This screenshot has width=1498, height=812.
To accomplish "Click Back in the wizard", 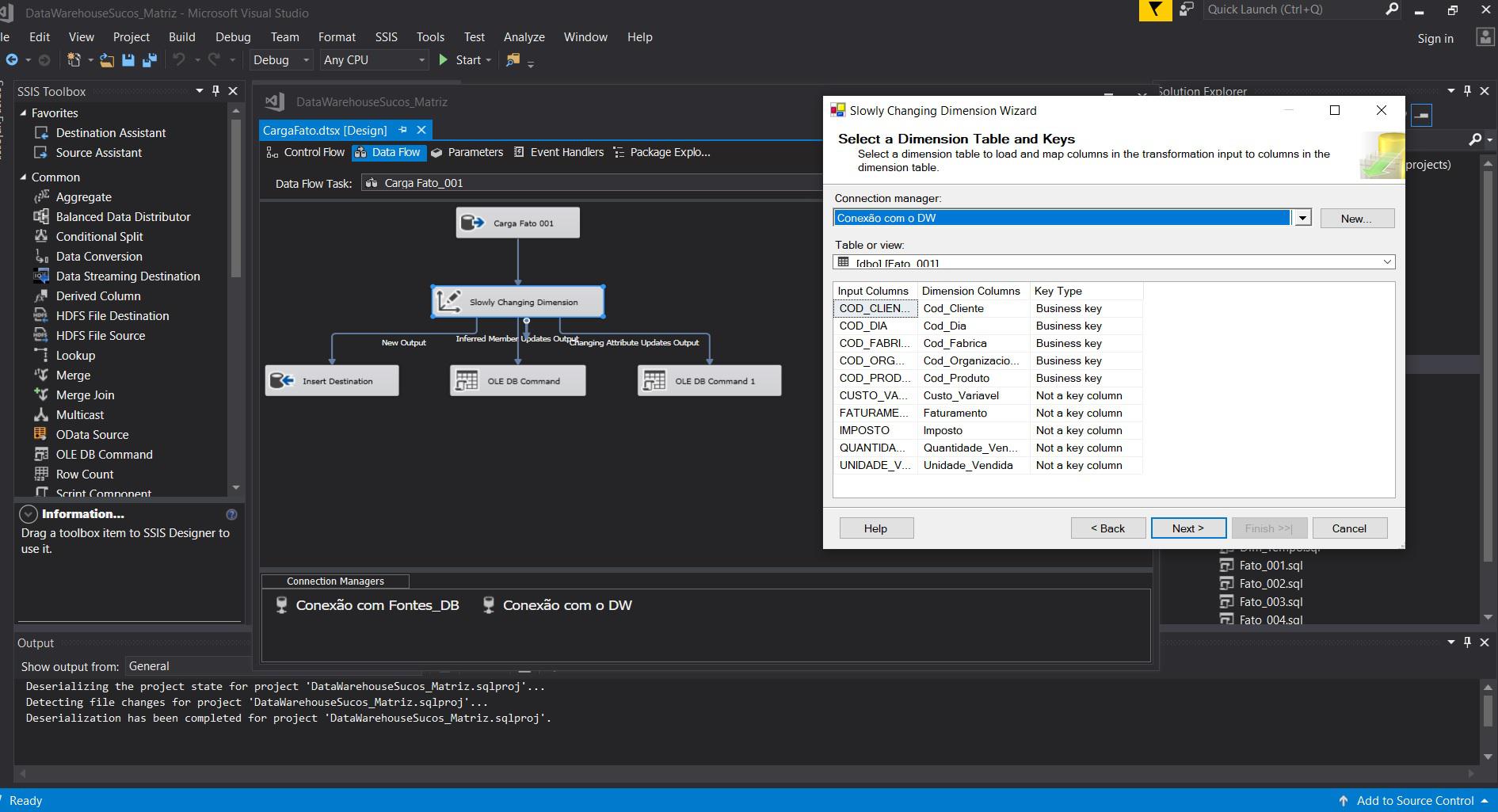I will 1108,528.
